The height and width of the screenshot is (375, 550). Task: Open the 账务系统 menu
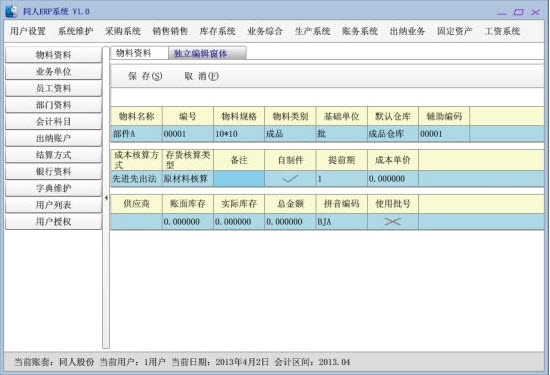pos(360,31)
